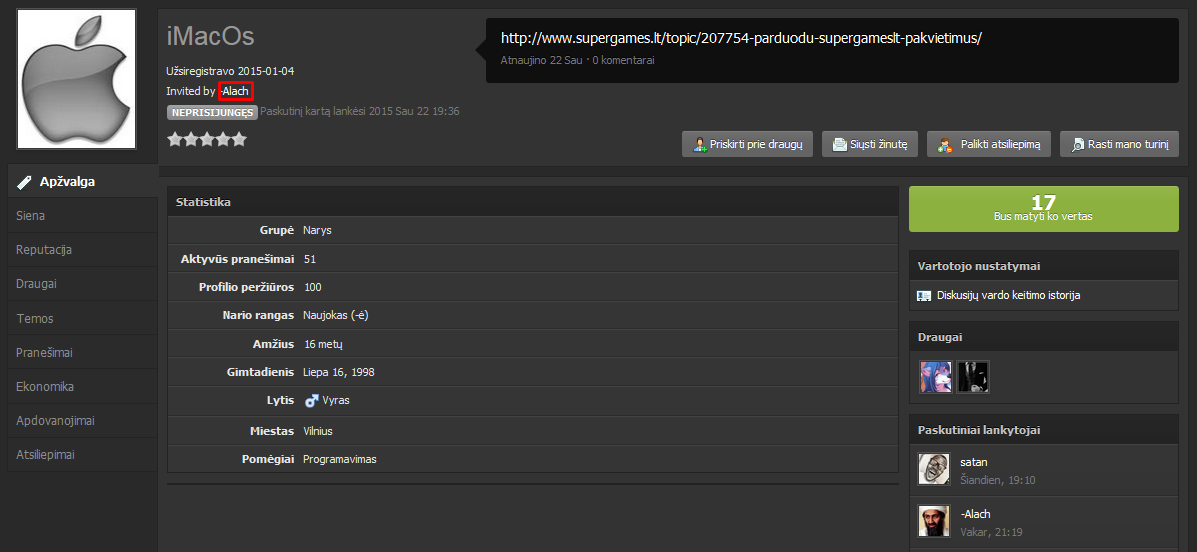Open the second friend's dark avatar
The image size is (1197, 552).
(x=973, y=377)
